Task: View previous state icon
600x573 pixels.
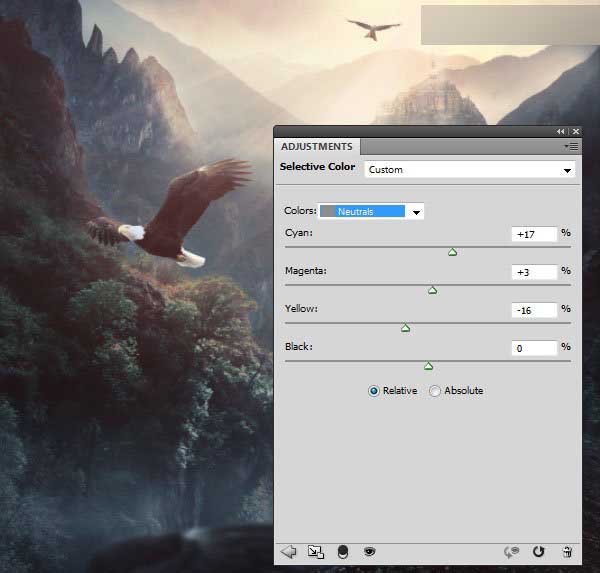Action: pyautogui.click(x=511, y=552)
